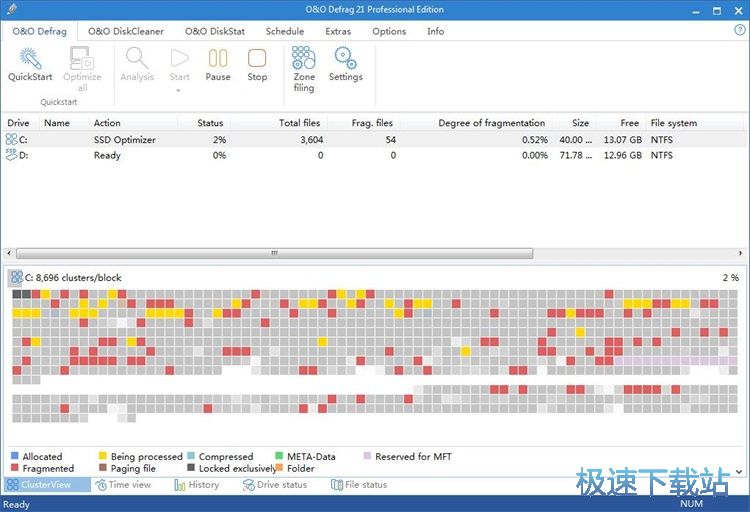Click the Being processed yellow swatch
The height and width of the screenshot is (512, 750).
[x=102, y=456]
